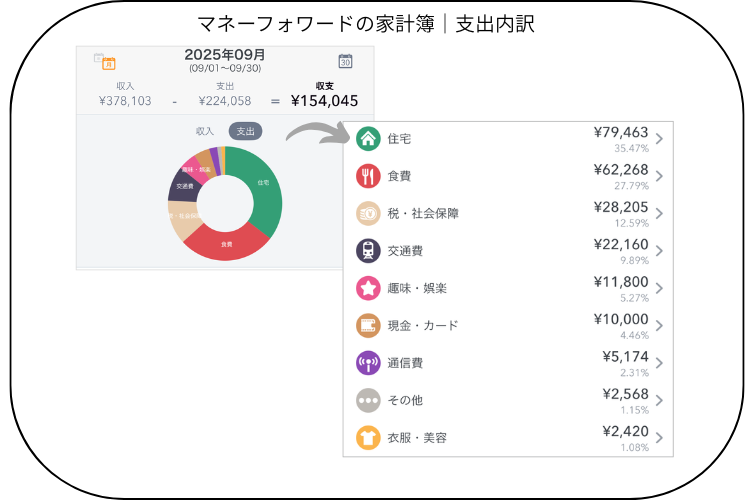The image size is (750, 500).
Task: Open the 食費 category row label
Action: point(399,176)
